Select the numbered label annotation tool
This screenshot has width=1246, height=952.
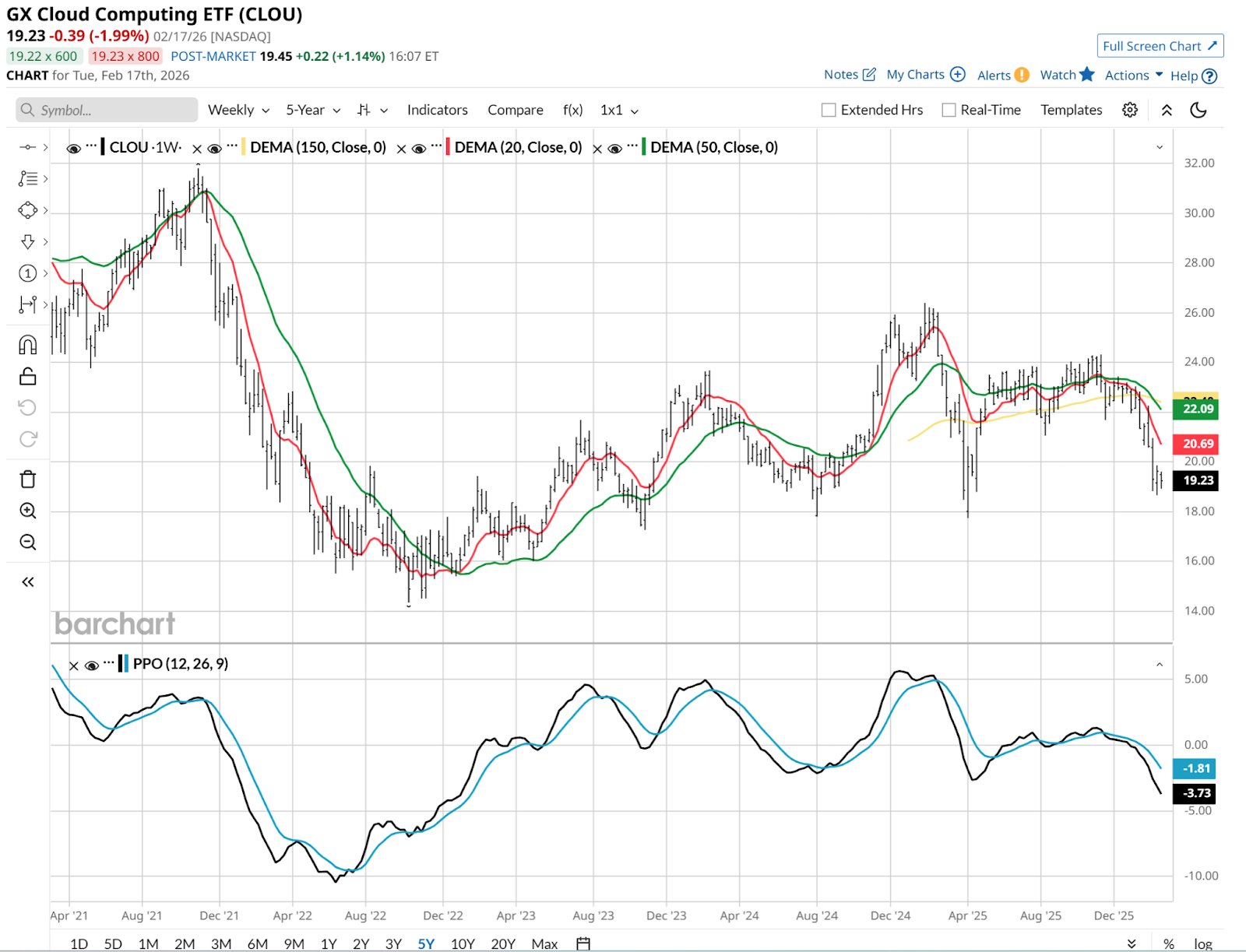point(27,273)
